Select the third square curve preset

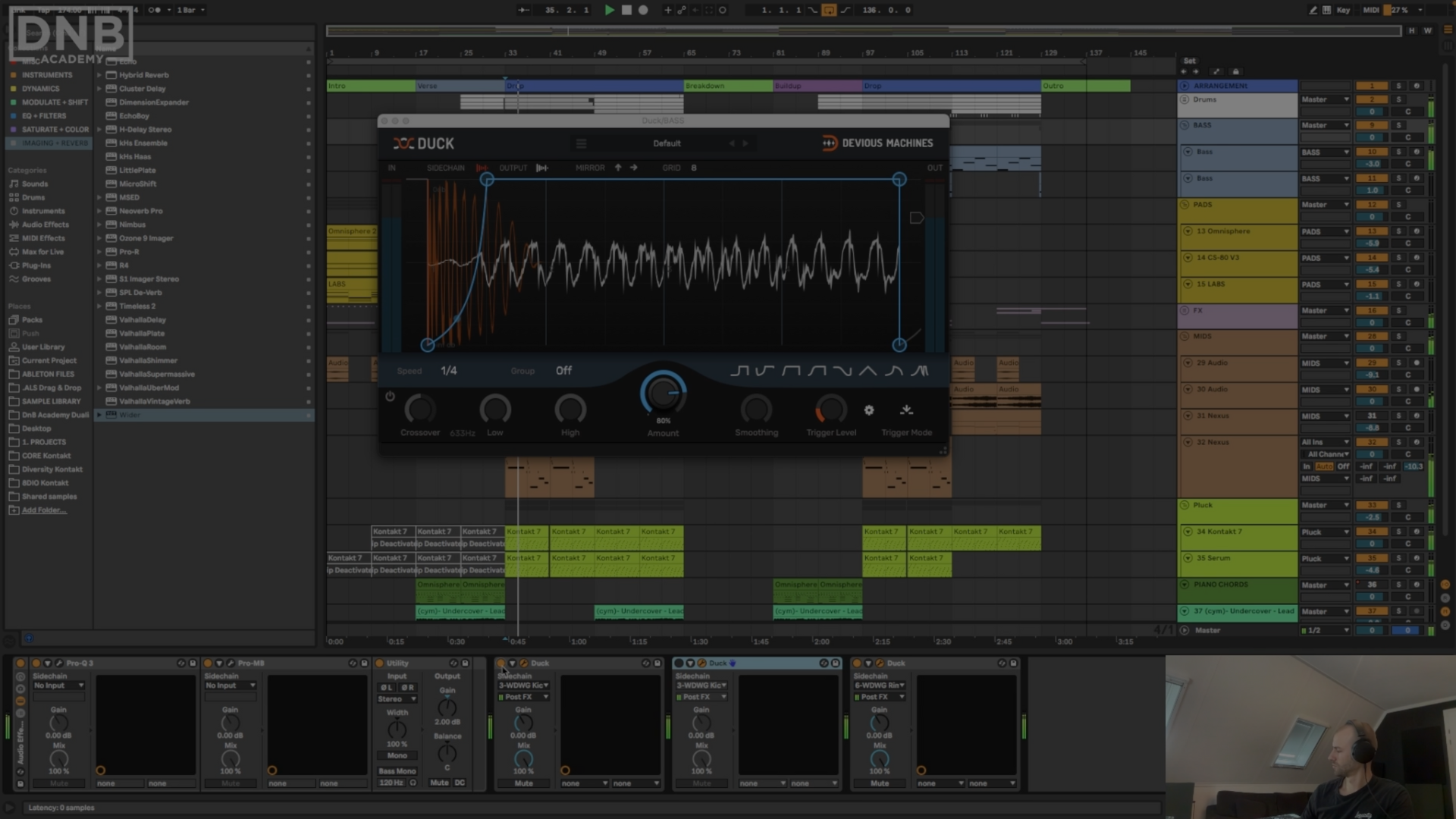[x=791, y=371]
